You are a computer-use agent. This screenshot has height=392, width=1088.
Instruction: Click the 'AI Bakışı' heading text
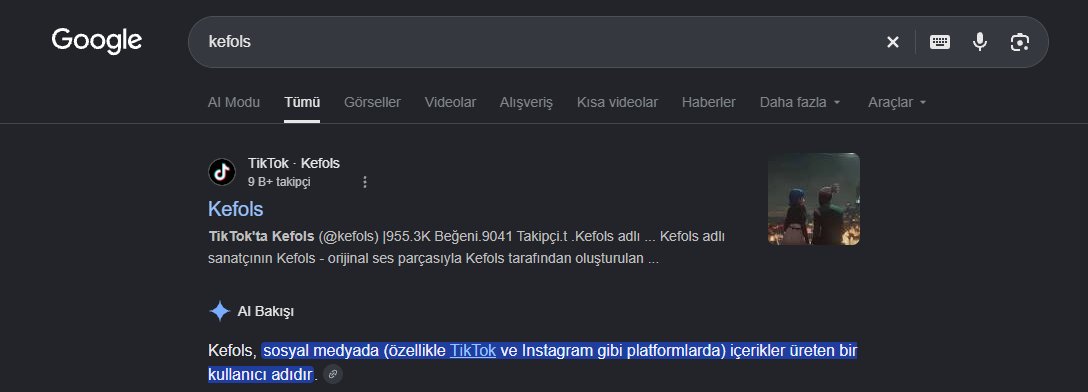tap(265, 312)
